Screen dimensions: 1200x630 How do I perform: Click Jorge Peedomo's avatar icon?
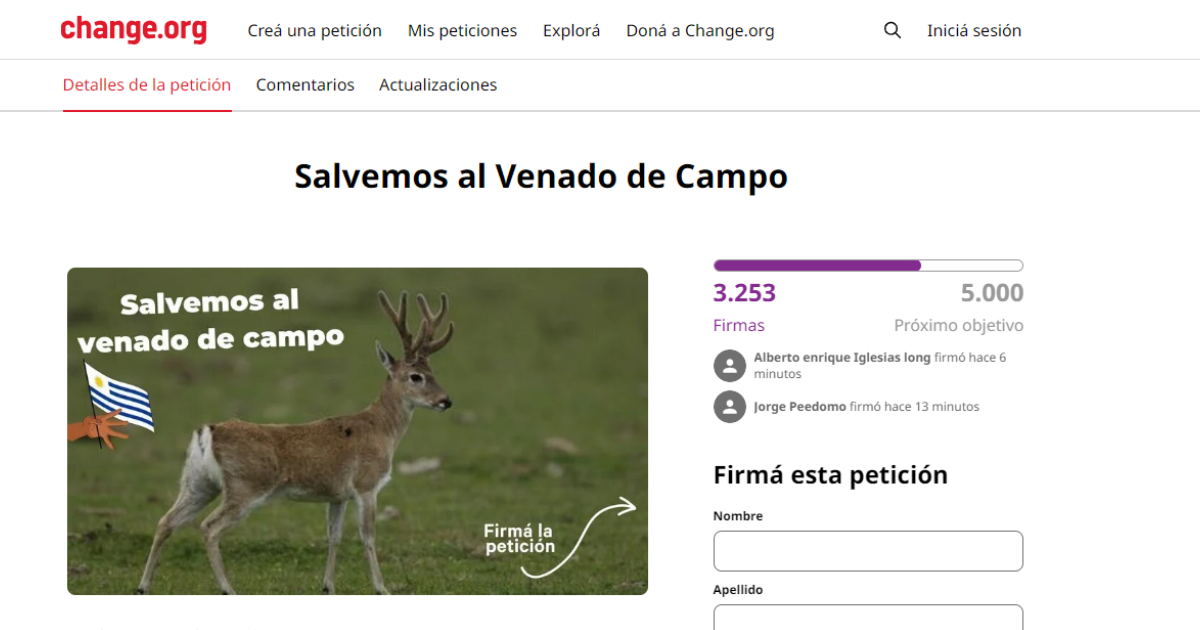point(730,407)
